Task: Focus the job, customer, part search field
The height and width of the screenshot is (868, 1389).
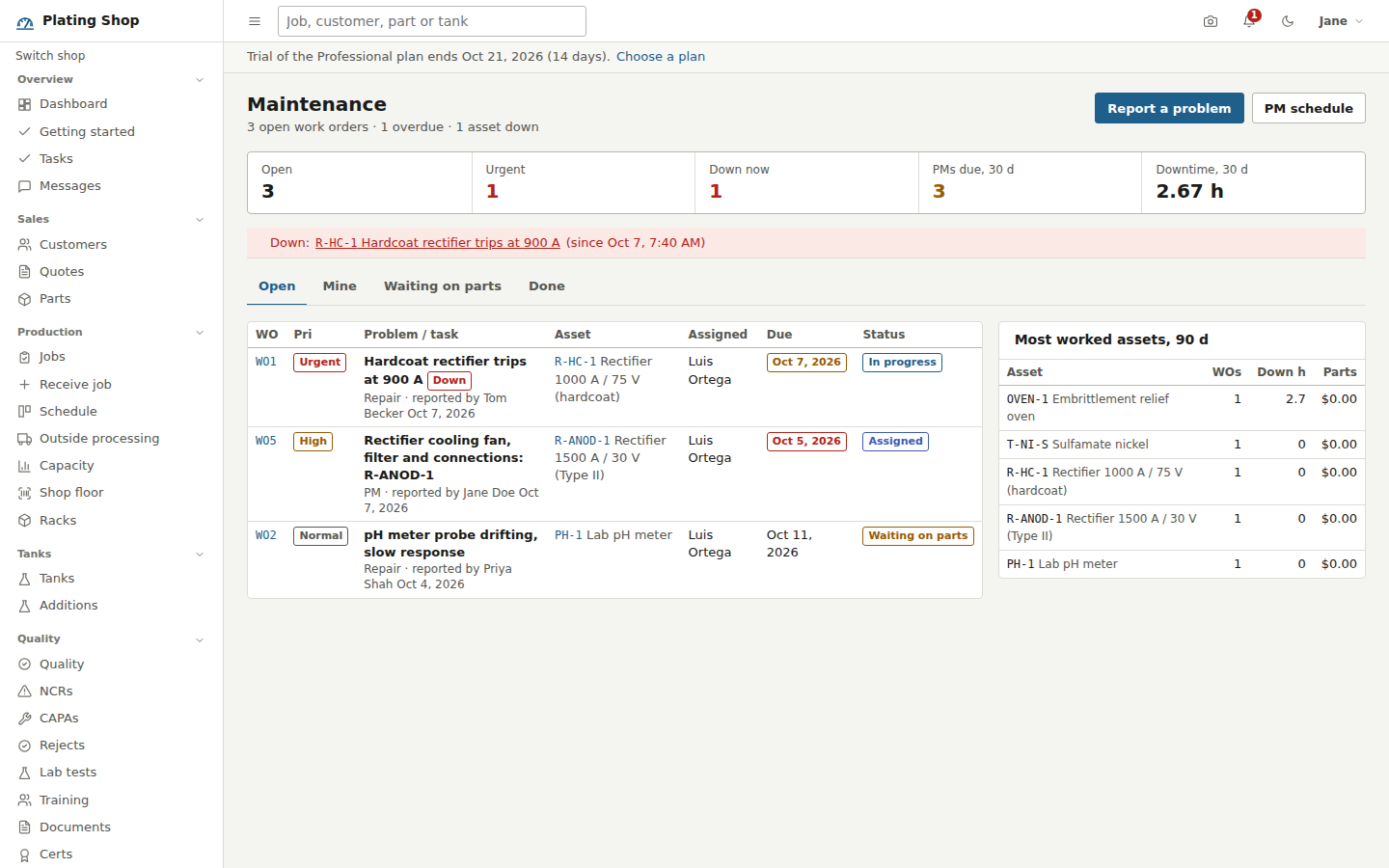Action: [x=432, y=21]
